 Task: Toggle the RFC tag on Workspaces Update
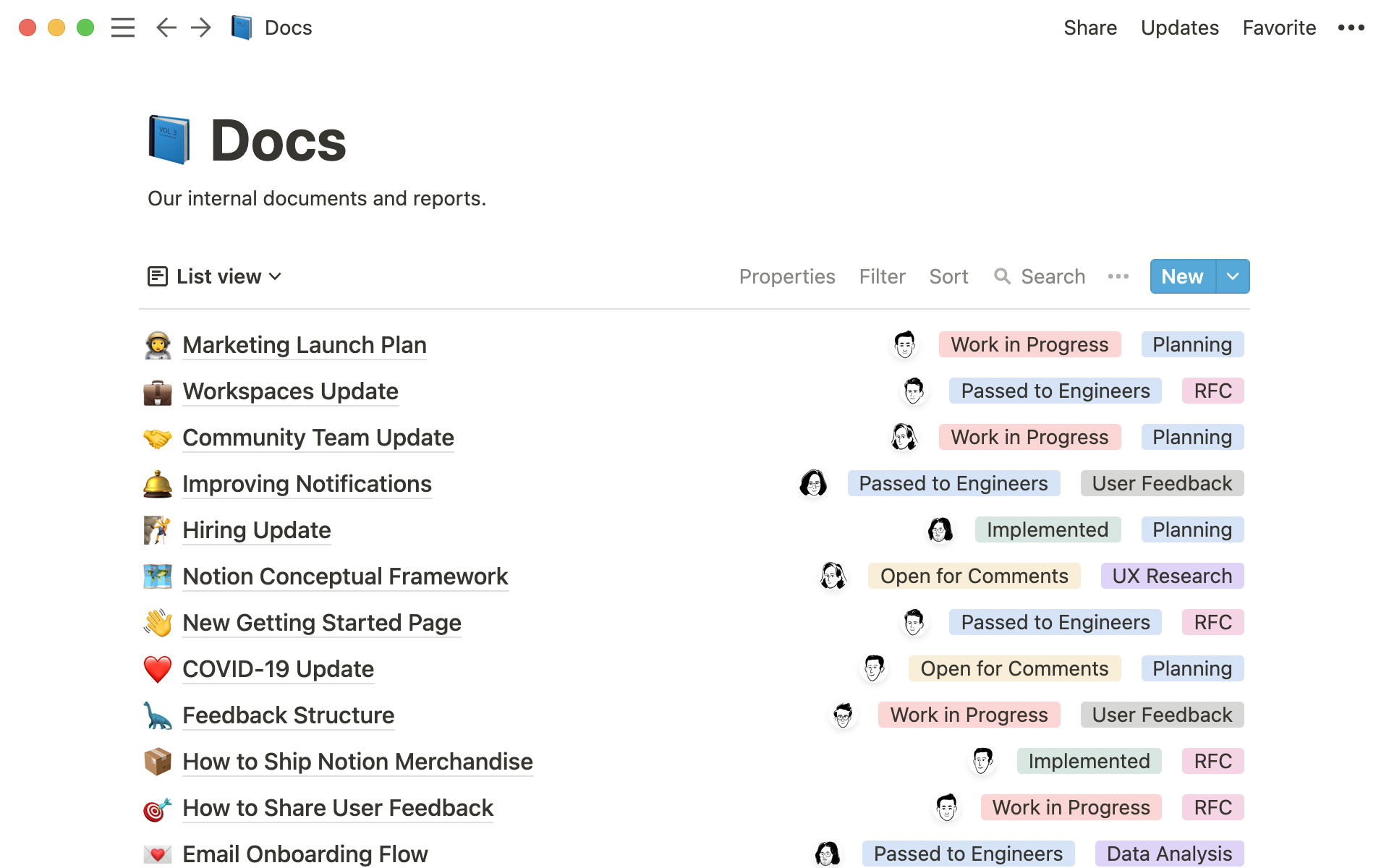click(x=1213, y=390)
